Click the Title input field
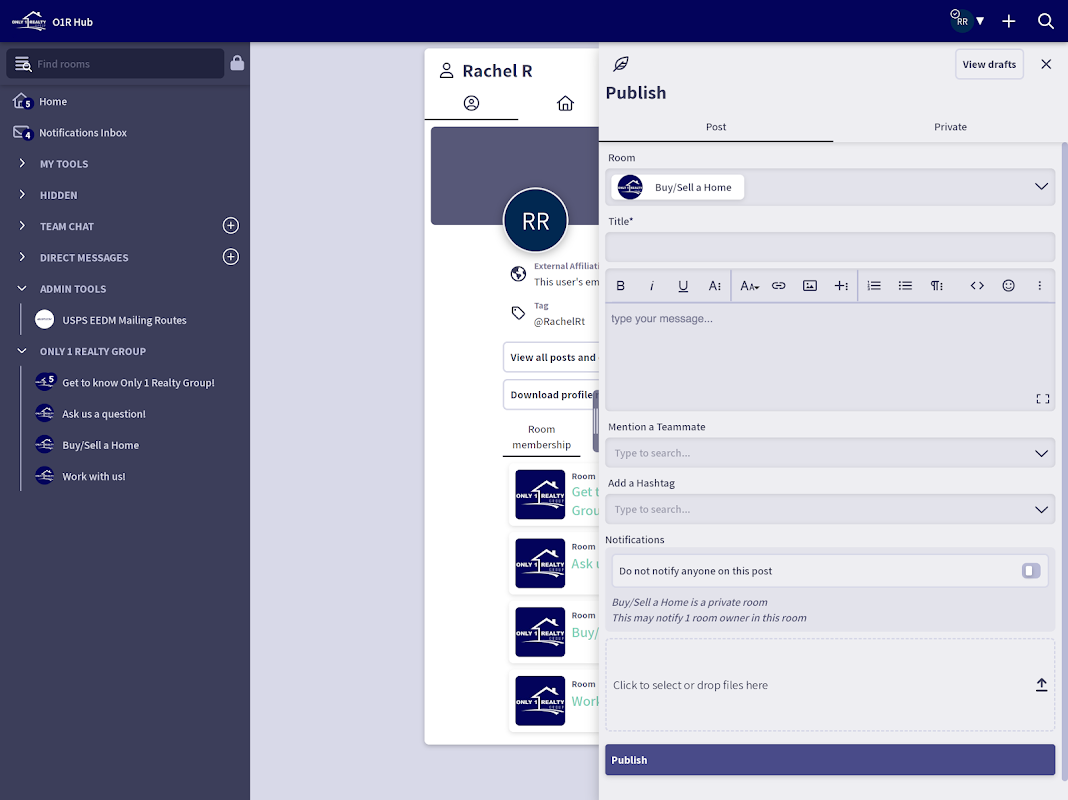Image resolution: width=1068 pixels, height=800 pixels. [830, 247]
